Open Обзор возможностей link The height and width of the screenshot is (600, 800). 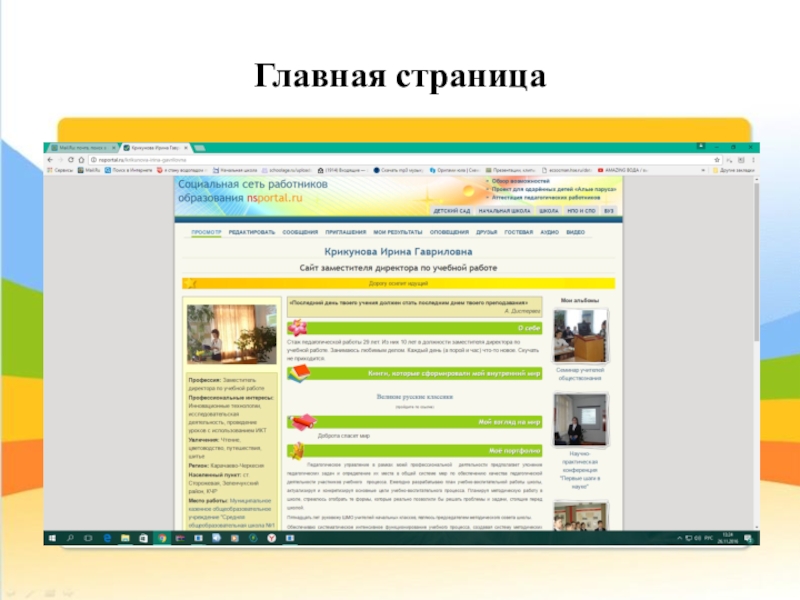click(520, 181)
